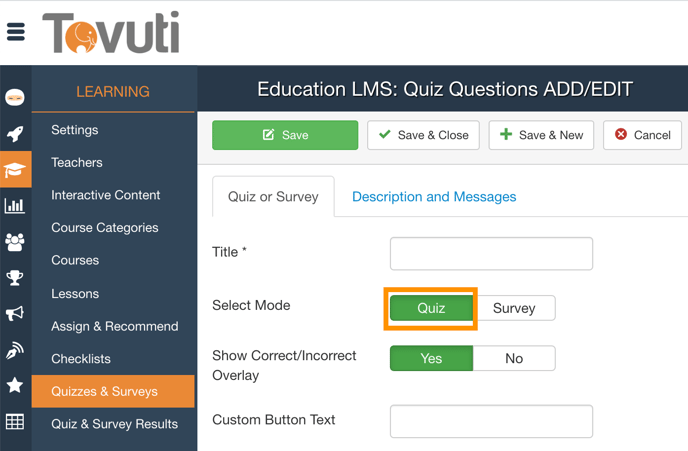Switch Select Mode to Survey

[x=514, y=308]
